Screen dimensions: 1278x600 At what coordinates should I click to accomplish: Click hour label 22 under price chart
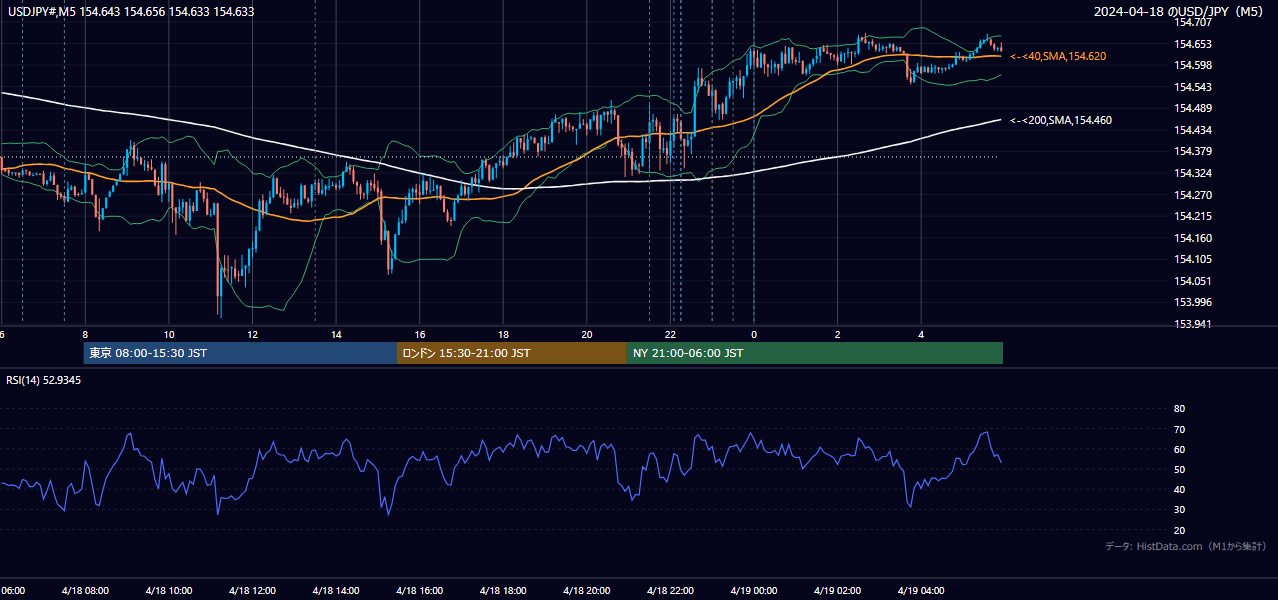coord(670,335)
